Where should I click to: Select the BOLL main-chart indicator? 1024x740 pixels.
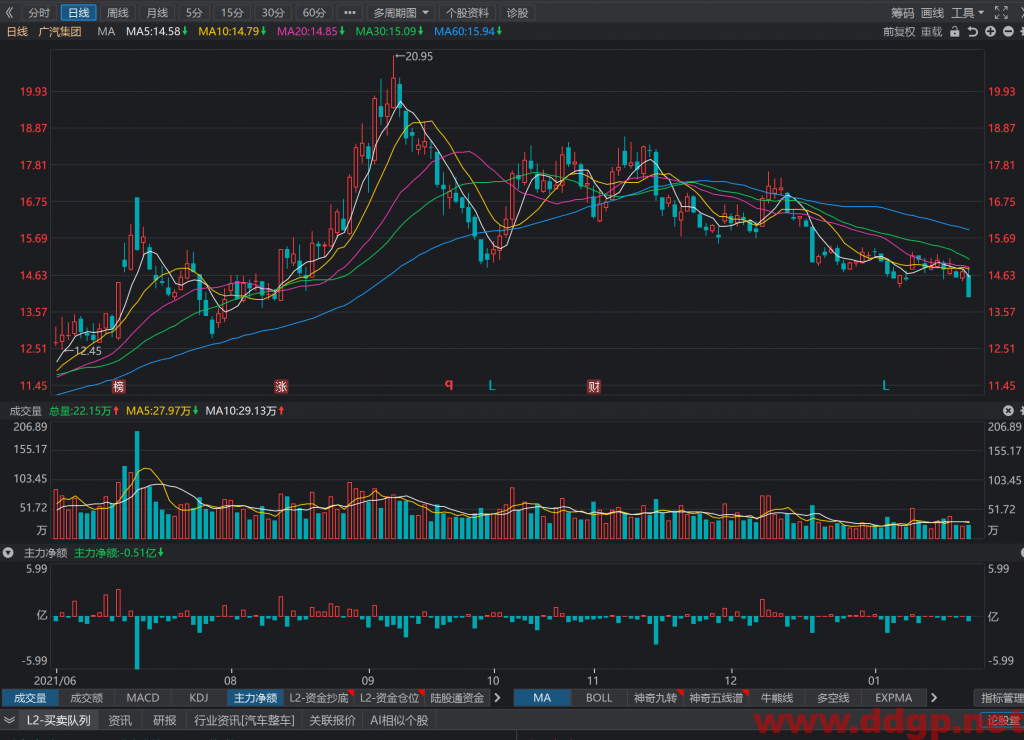599,698
